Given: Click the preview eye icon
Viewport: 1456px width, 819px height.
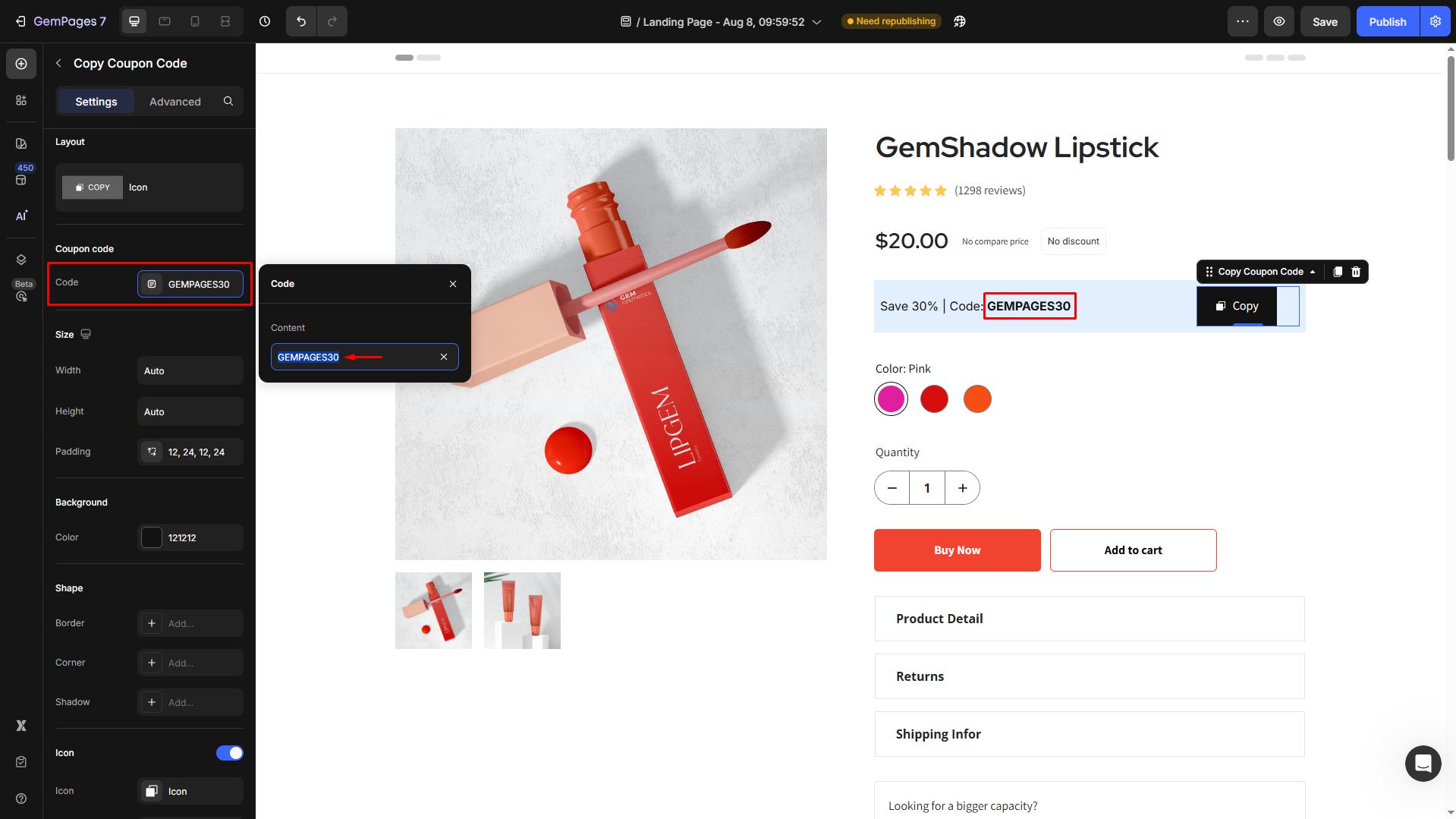Looking at the screenshot, I should point(1279,21).
